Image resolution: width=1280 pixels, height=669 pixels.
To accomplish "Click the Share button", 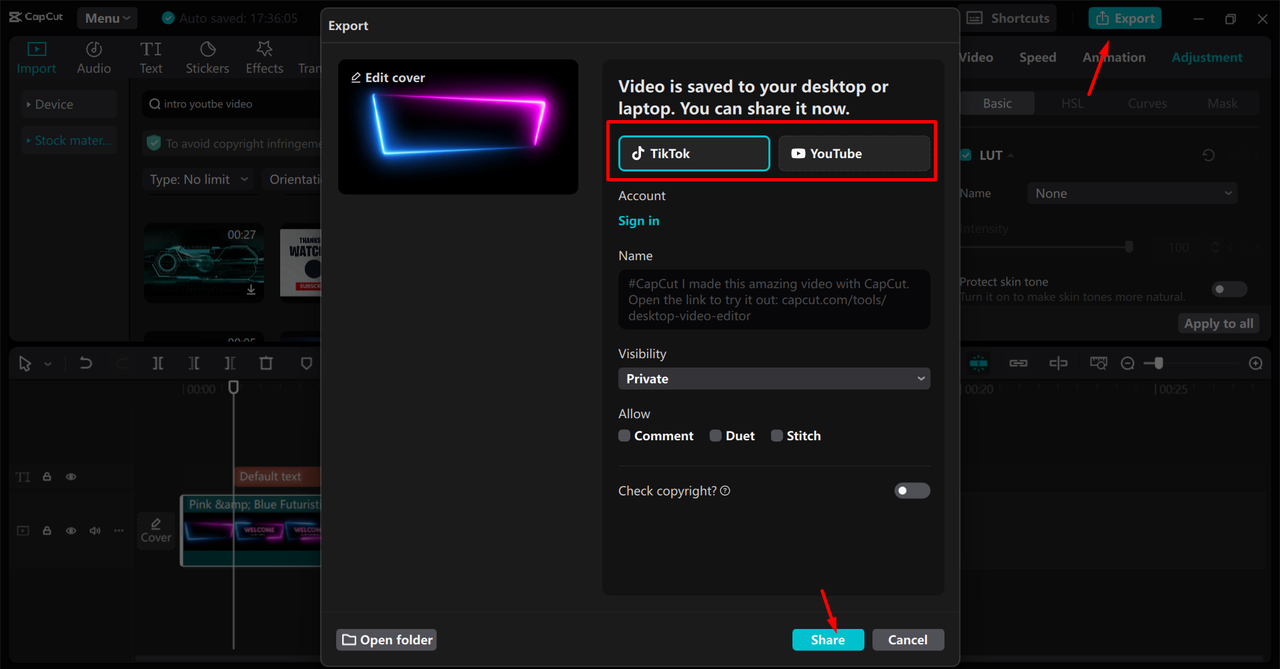I will (x=828, y=640).
